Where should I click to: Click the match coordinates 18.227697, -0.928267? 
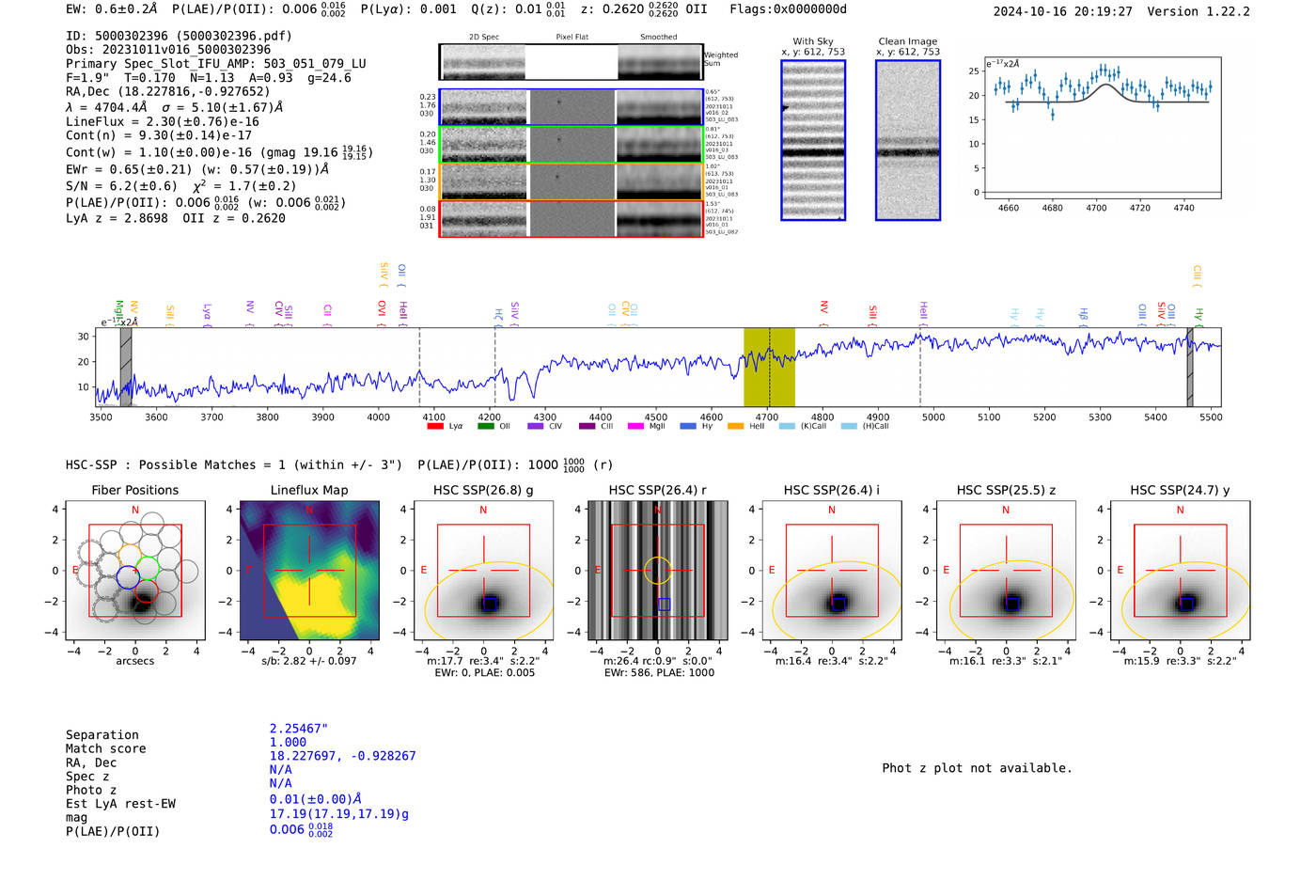(x=343, y=756)
